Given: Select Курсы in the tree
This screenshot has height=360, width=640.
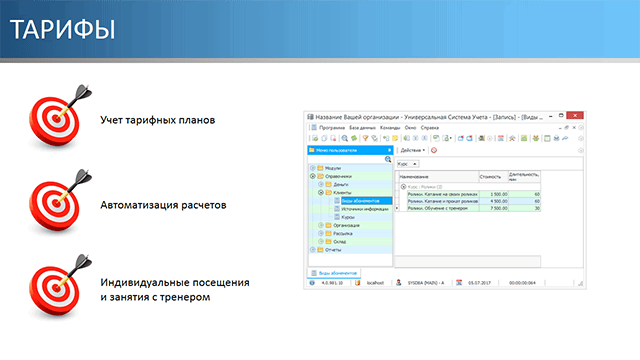Looking at the screenshot, I should point(348,217).
